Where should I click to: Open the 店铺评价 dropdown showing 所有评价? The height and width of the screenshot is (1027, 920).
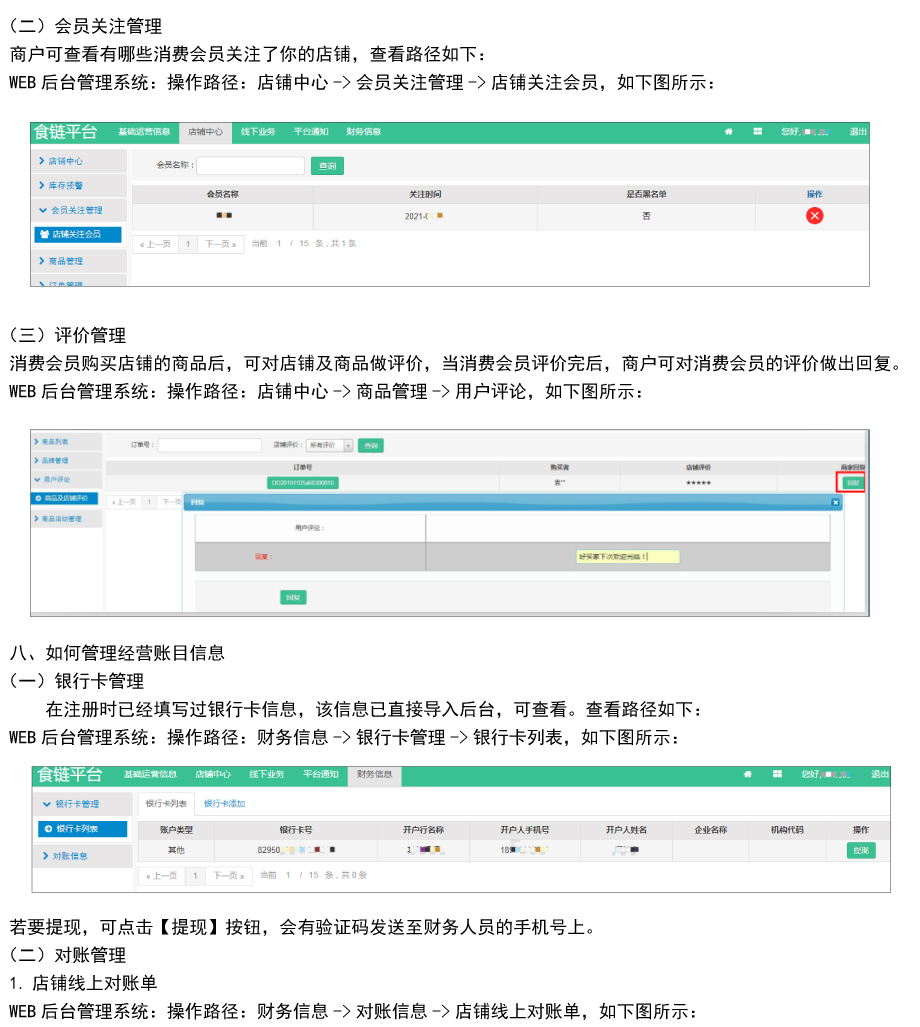330,445
